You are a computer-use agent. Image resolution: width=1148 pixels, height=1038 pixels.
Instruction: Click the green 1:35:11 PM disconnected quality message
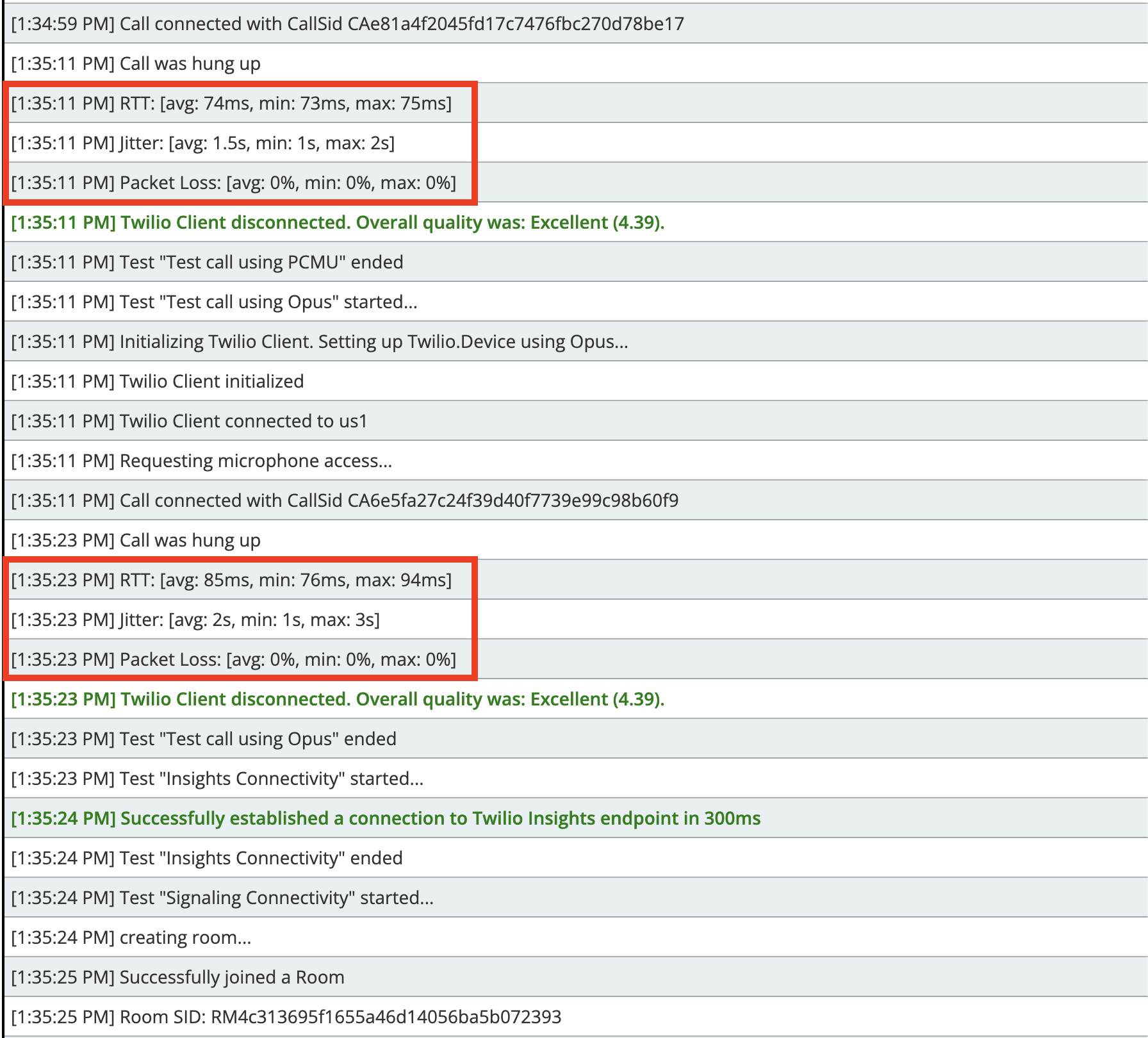pyautogui.click(x=338, y=222)
